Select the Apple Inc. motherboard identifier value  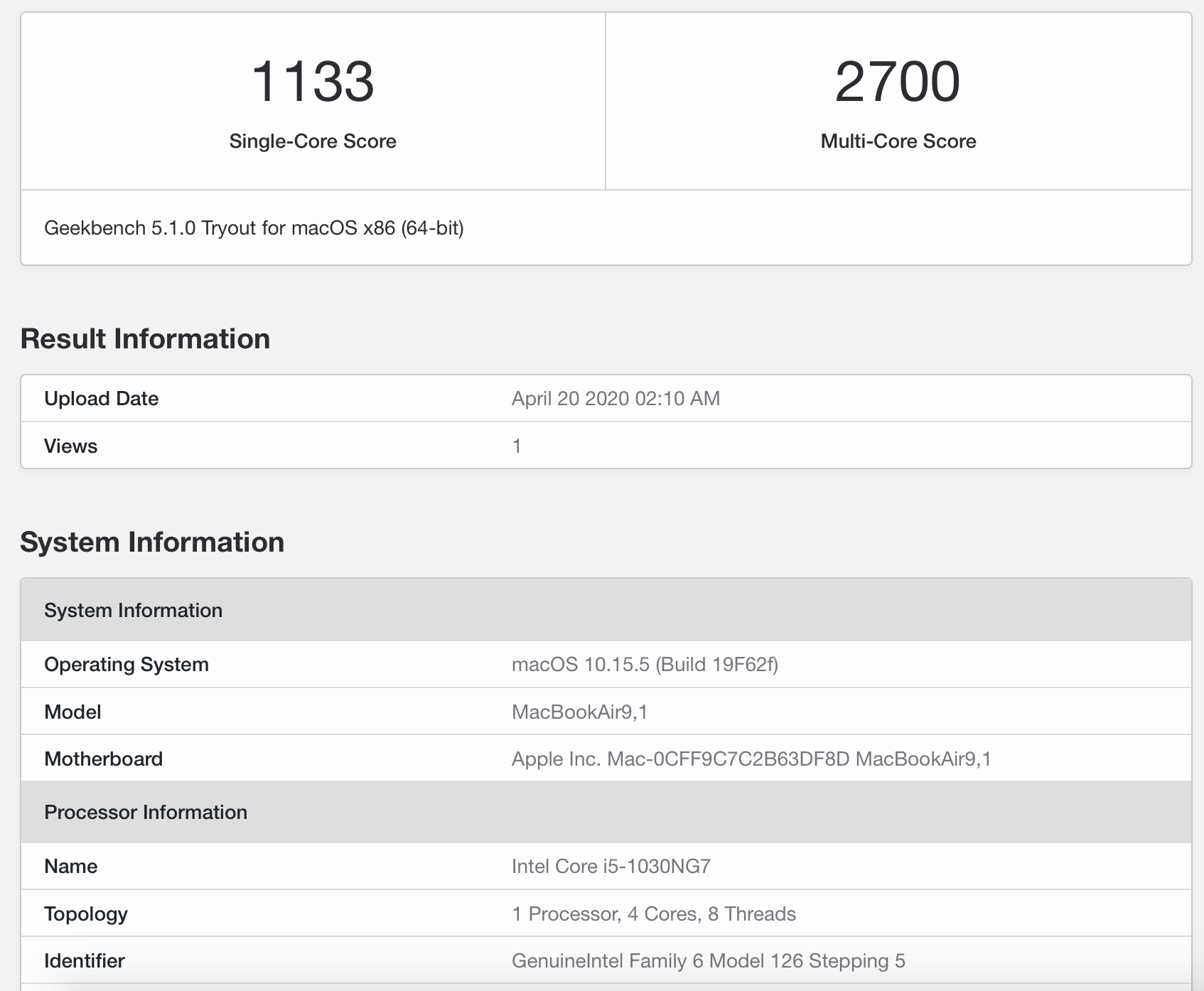751,759
